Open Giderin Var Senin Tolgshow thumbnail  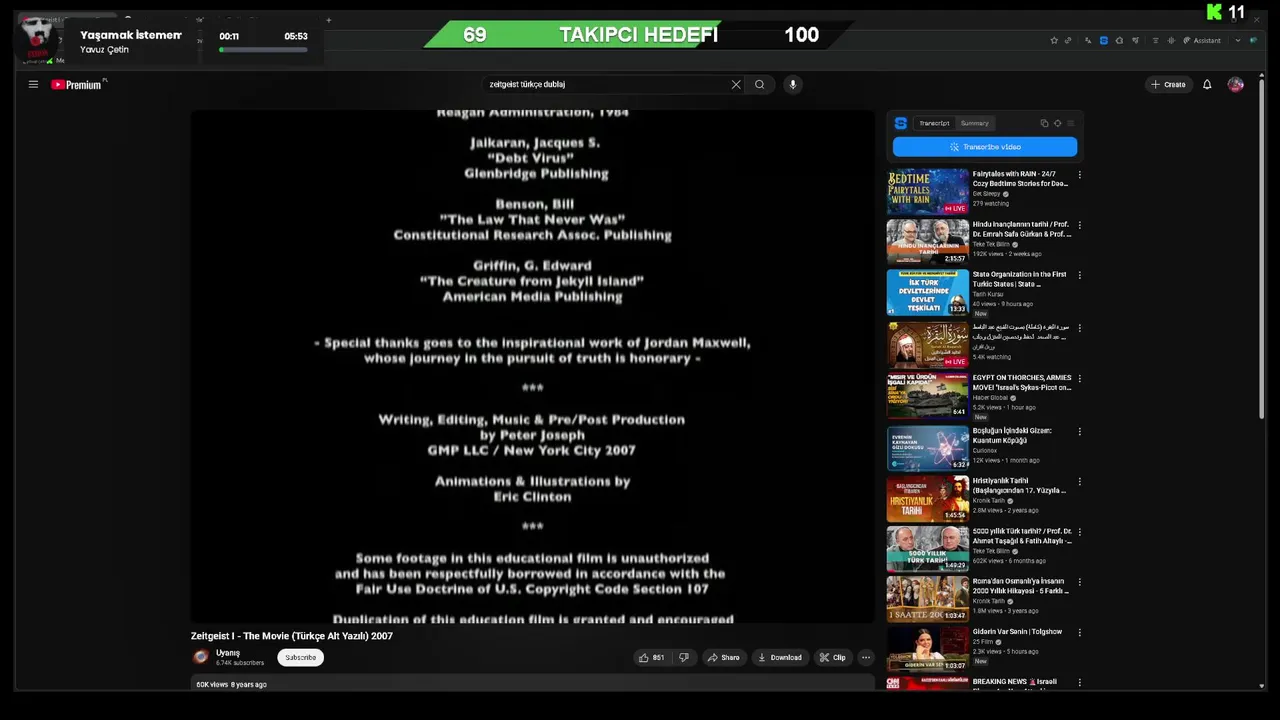click(x=928, y=650)
